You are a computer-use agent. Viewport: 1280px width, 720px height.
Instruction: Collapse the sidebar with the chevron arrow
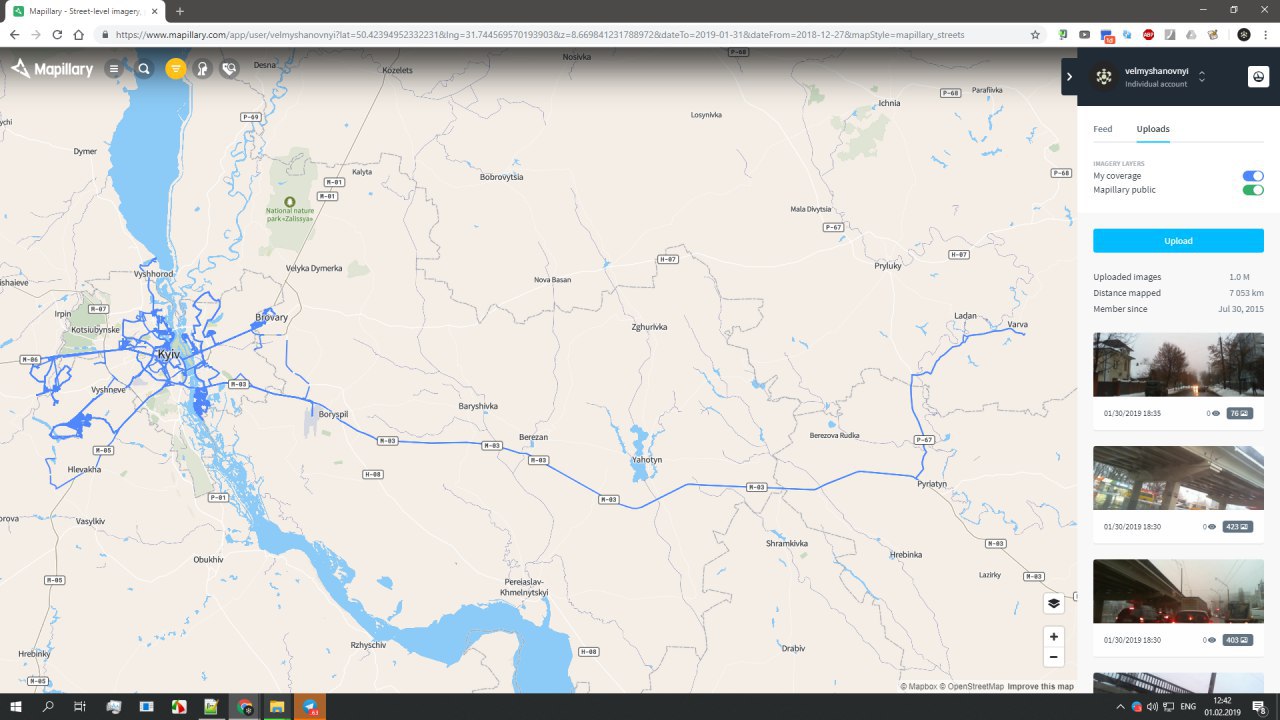click(1069, 76)
